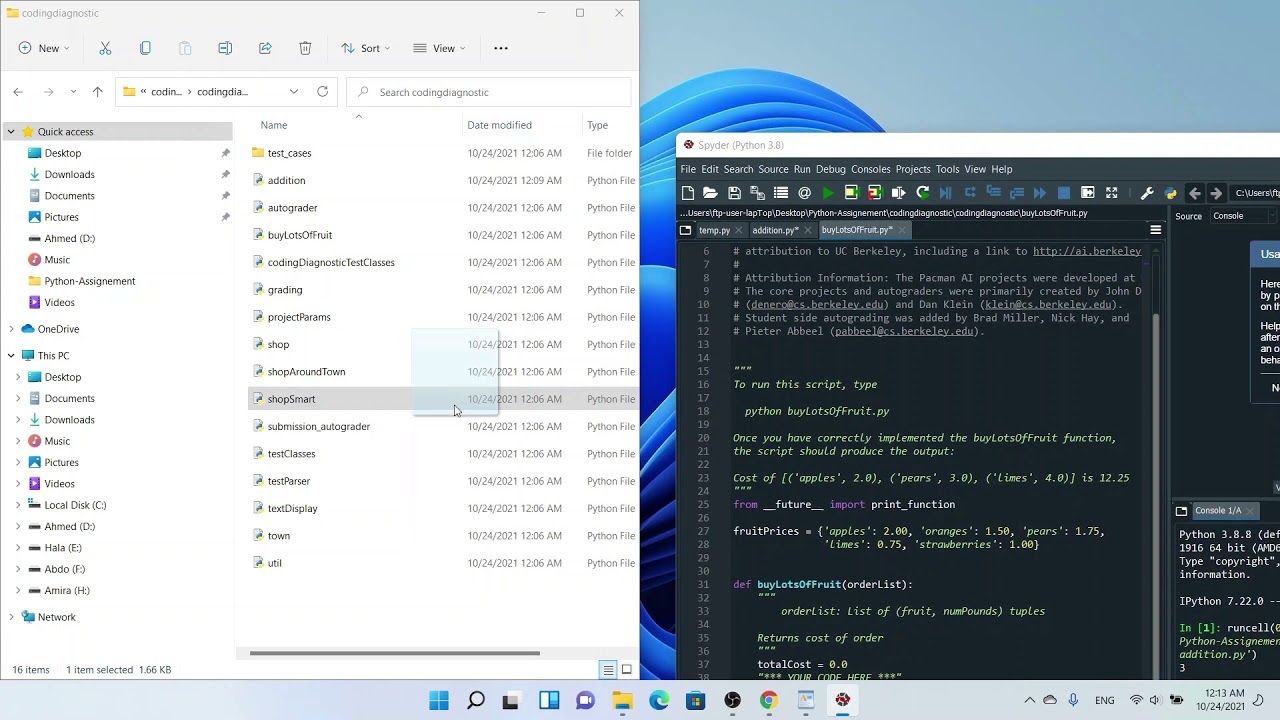
Task: Open the http://ai.berkeley link in editor
Action: click(x=1087, y=251)
